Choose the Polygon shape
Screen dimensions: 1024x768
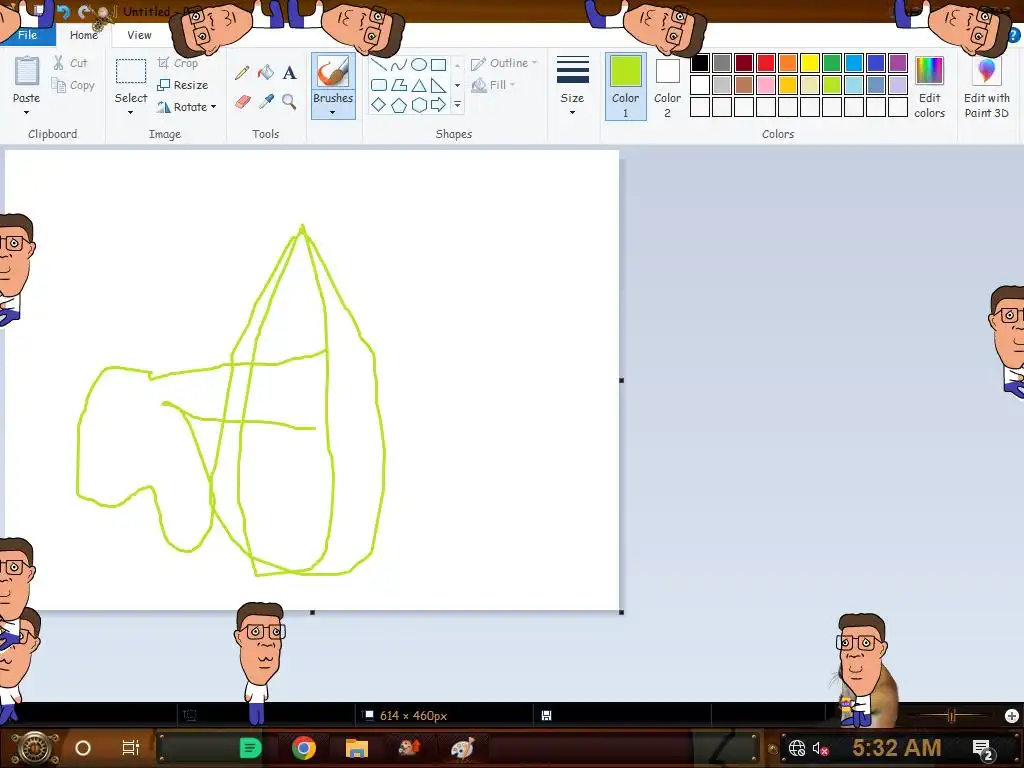(398, 85)
